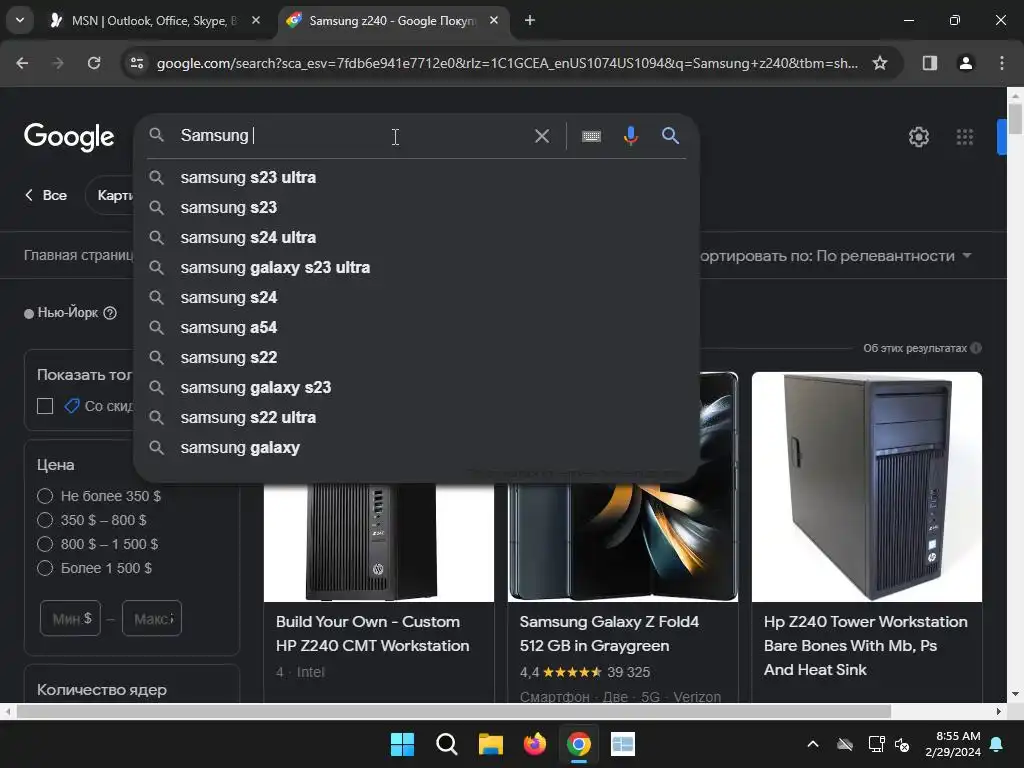This screenshot has width=1024, height=768.
Task: Choose suggestion samsung galaxy s23 ultra
Action: tap(416, 268)
